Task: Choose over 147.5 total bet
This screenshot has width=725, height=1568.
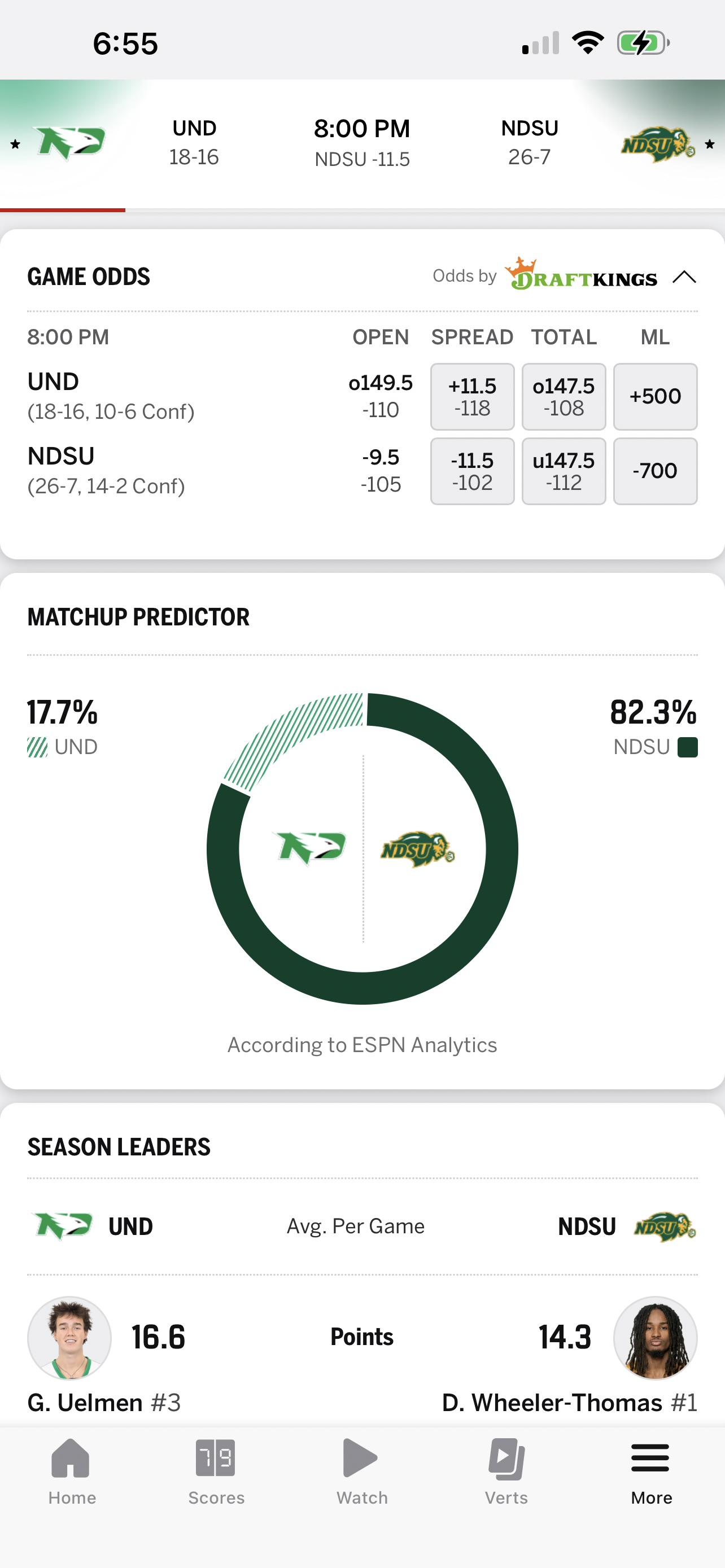Action: click(x=564, y=397)
